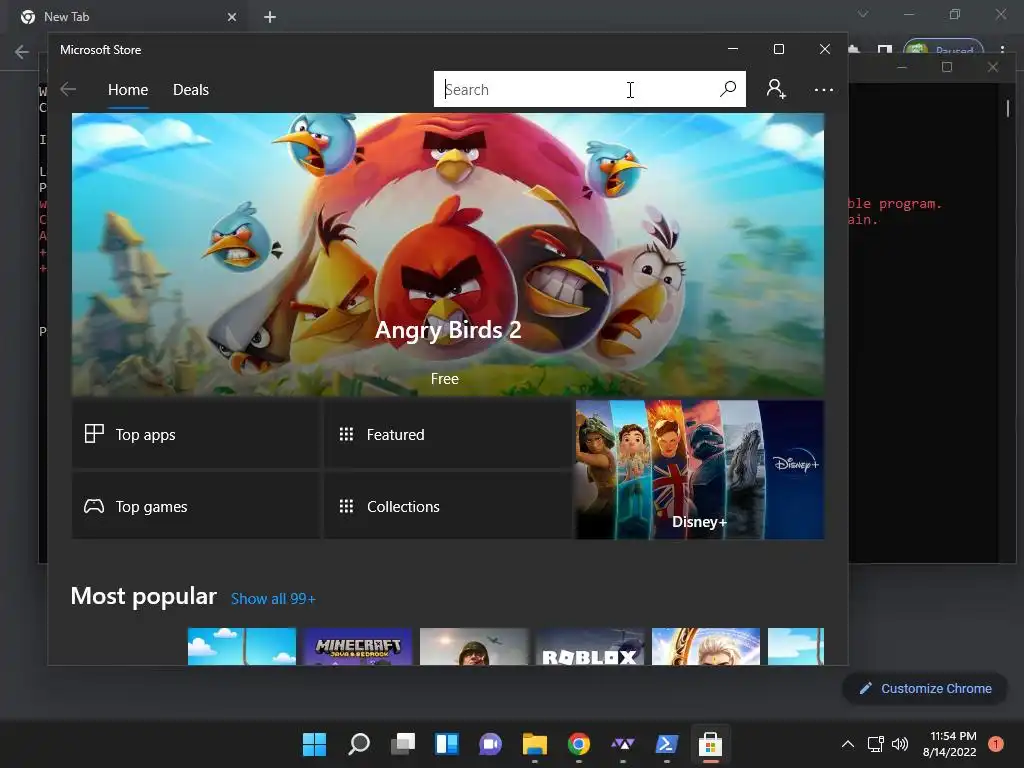Click the Microsoft Store taskbar icon
The width and height of the screenshot is (1024, 768).
(x=711, y=744)
